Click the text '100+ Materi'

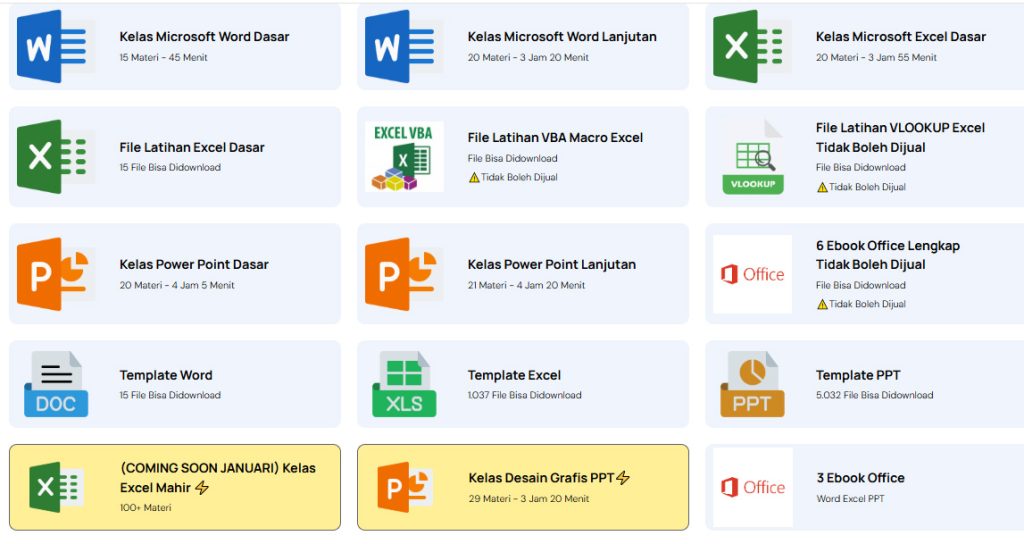point(146,508)
